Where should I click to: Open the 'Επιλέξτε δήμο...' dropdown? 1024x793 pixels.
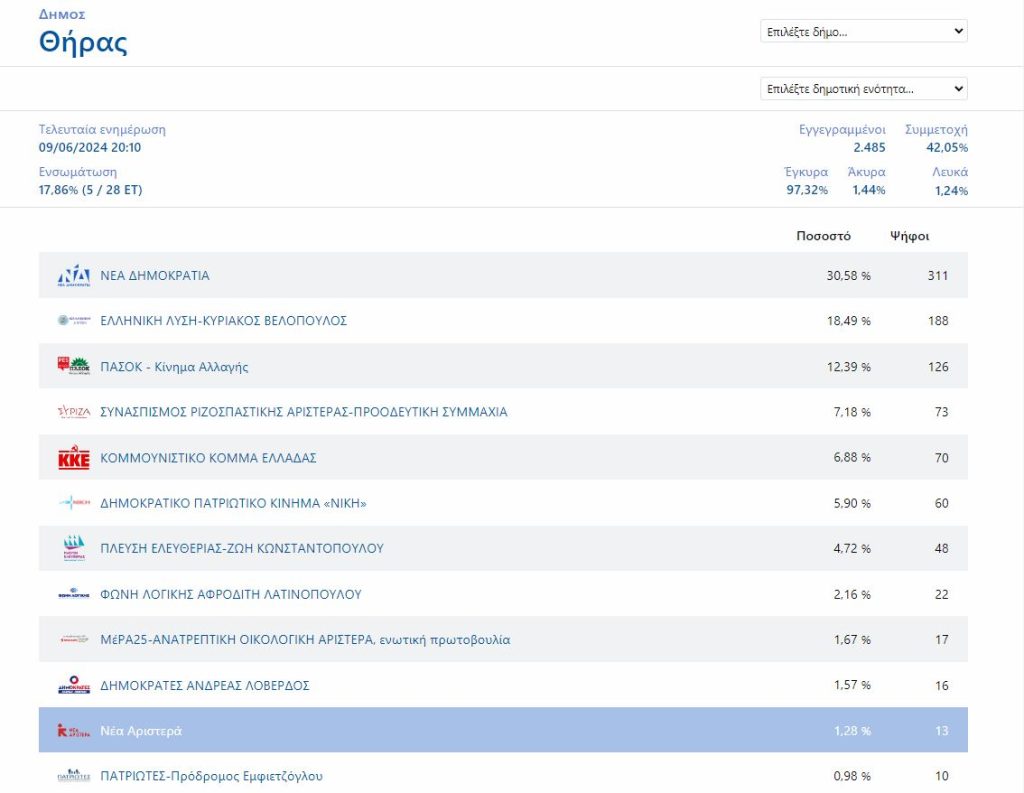(863, 31)
